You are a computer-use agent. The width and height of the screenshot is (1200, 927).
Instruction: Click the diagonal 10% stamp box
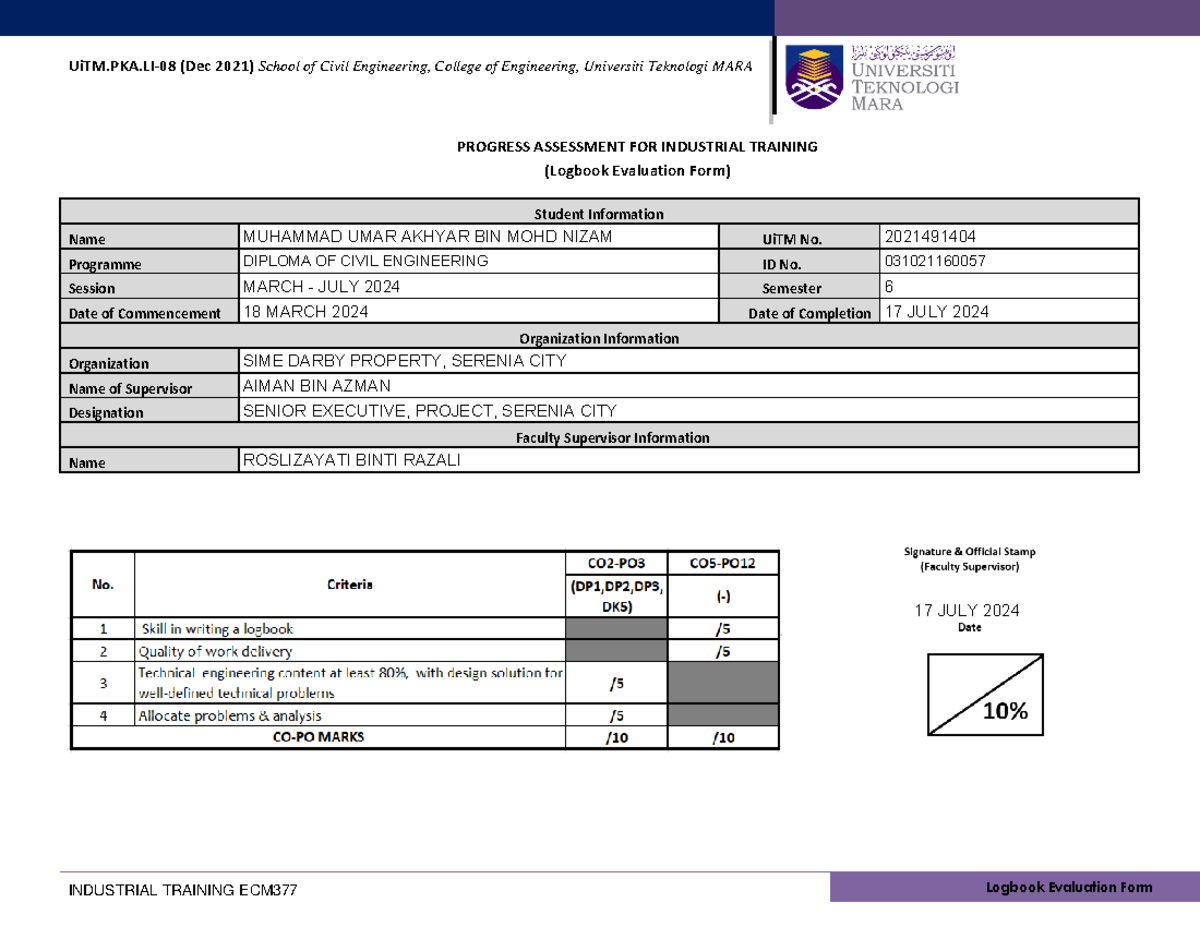click(x=983, y=697)
